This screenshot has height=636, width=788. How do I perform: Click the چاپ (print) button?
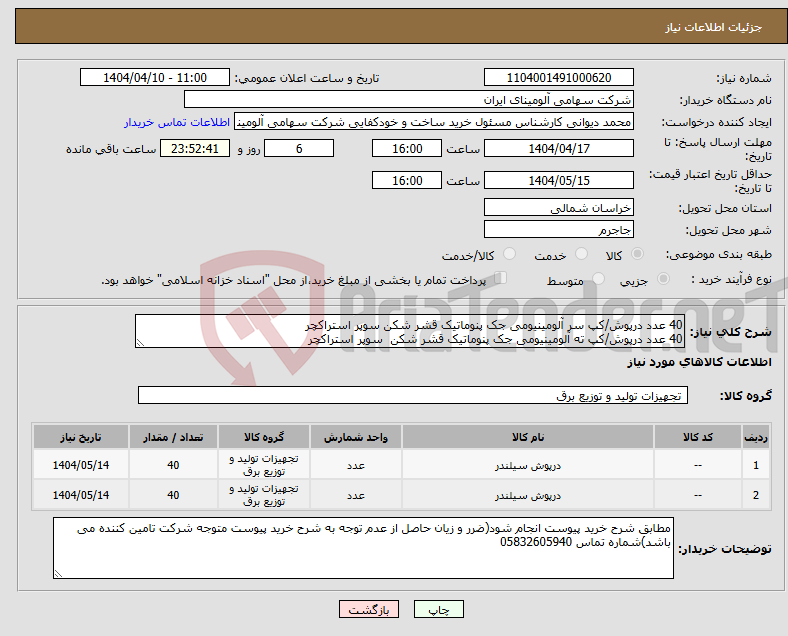[438, 609]
